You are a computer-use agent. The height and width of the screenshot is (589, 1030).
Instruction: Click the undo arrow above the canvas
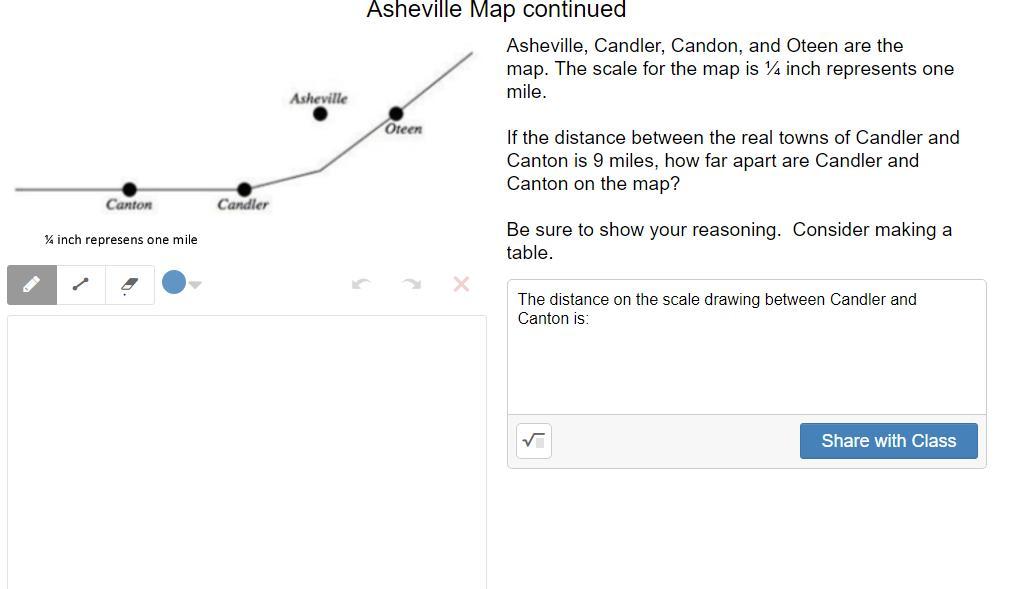pyautogui.click(x=361, y=284)
